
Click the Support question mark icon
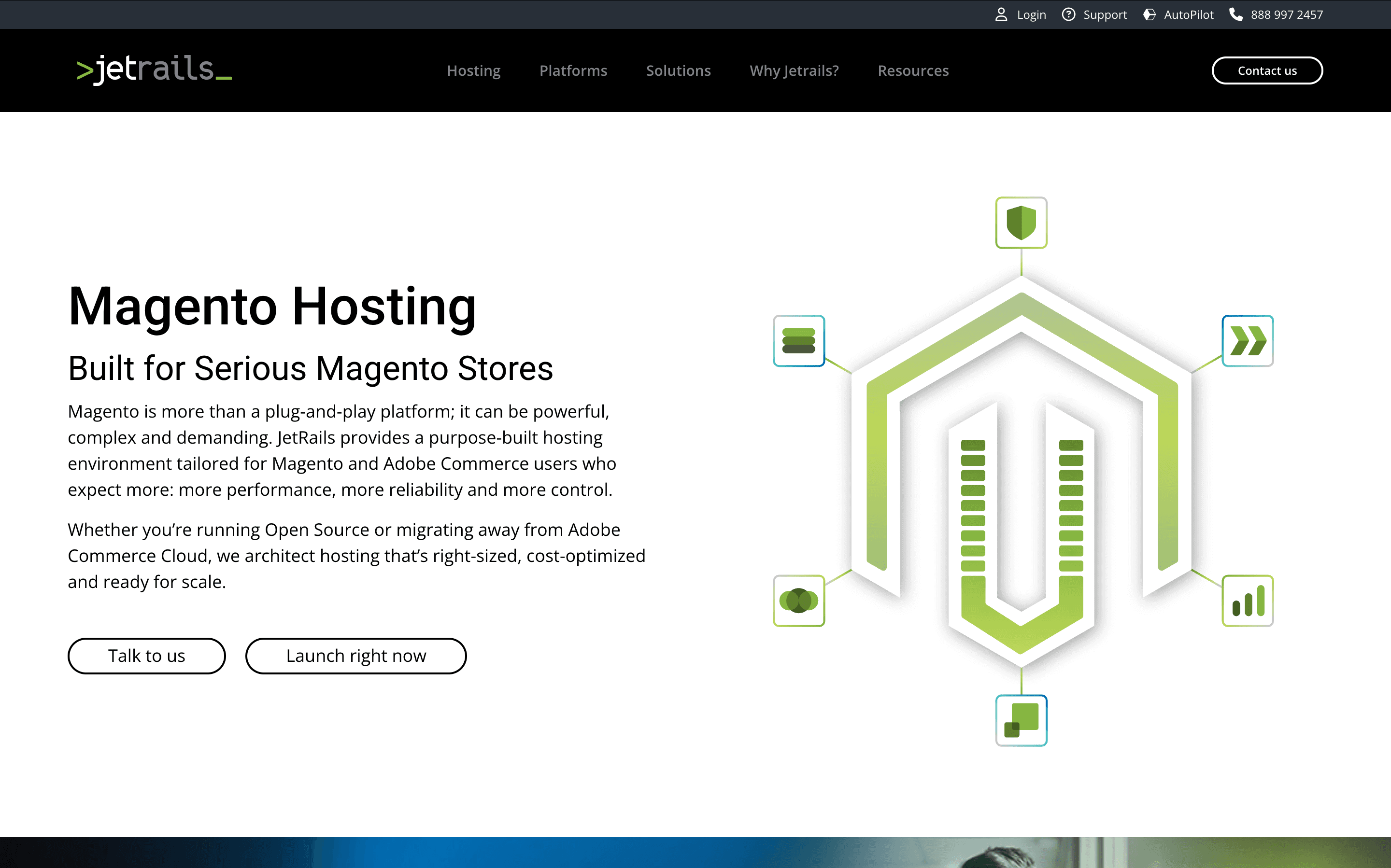[x=1068, y=14]
